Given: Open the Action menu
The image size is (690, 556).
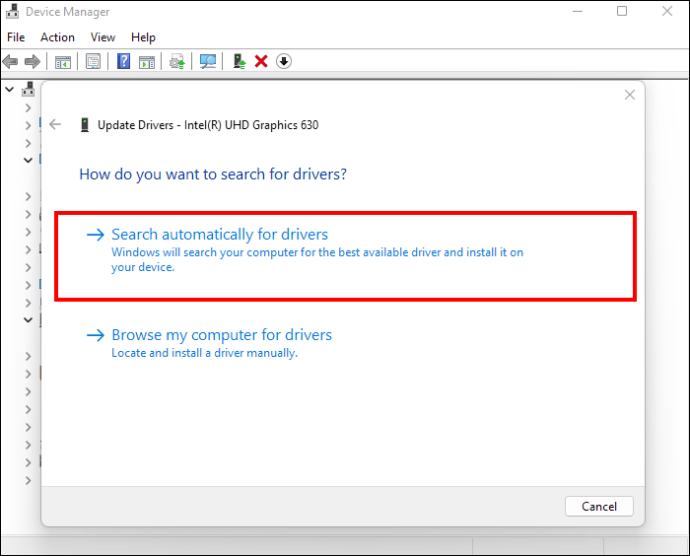Looking at the screenshot, I should pyautogui.click(x=57, y=37).
